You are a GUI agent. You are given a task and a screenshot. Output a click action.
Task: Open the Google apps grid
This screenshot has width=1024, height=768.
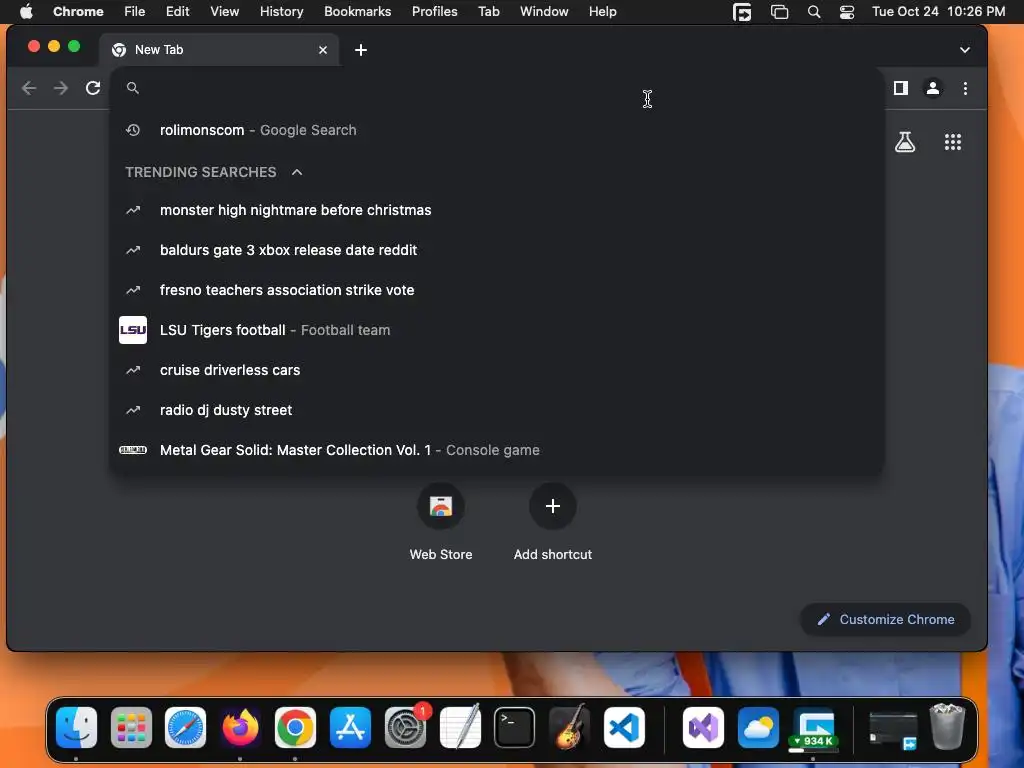pos(953,142)
